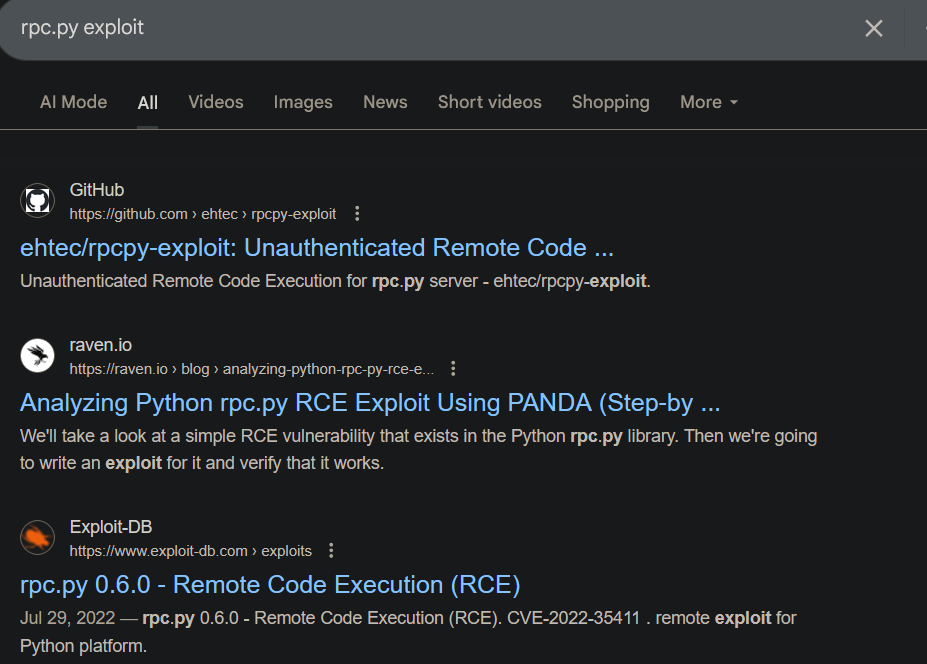Open the AI Mode tab
The width and height of the screenshot is (927, 664).
[x=73, y=102]
